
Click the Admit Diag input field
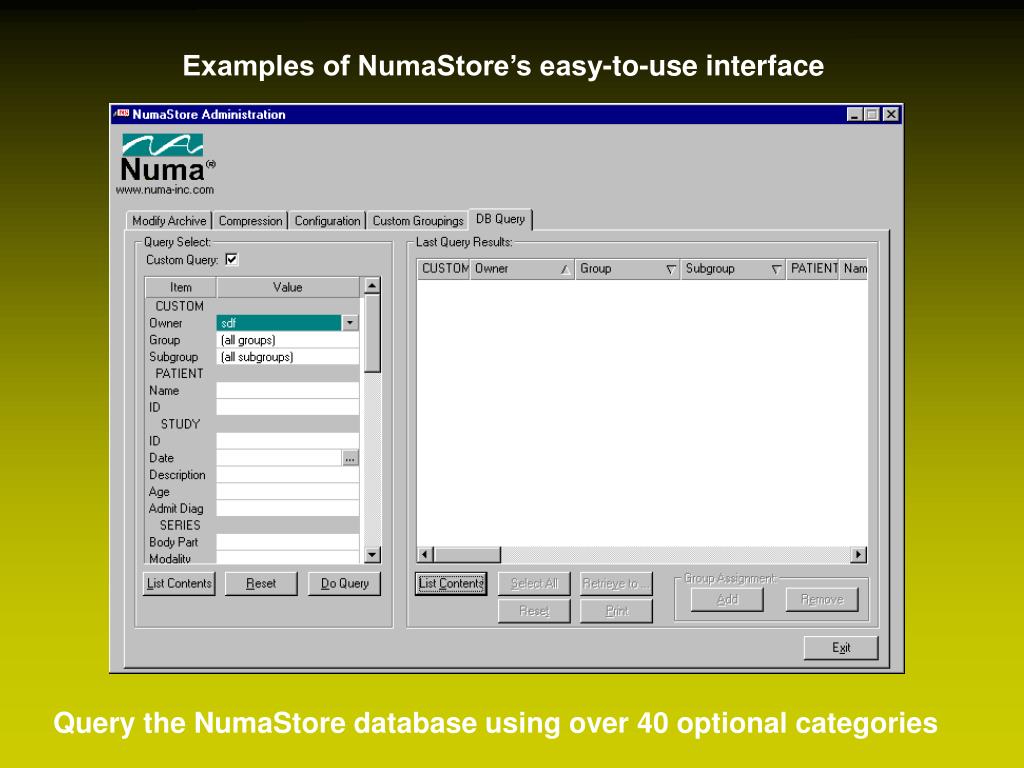coord(287,508)
